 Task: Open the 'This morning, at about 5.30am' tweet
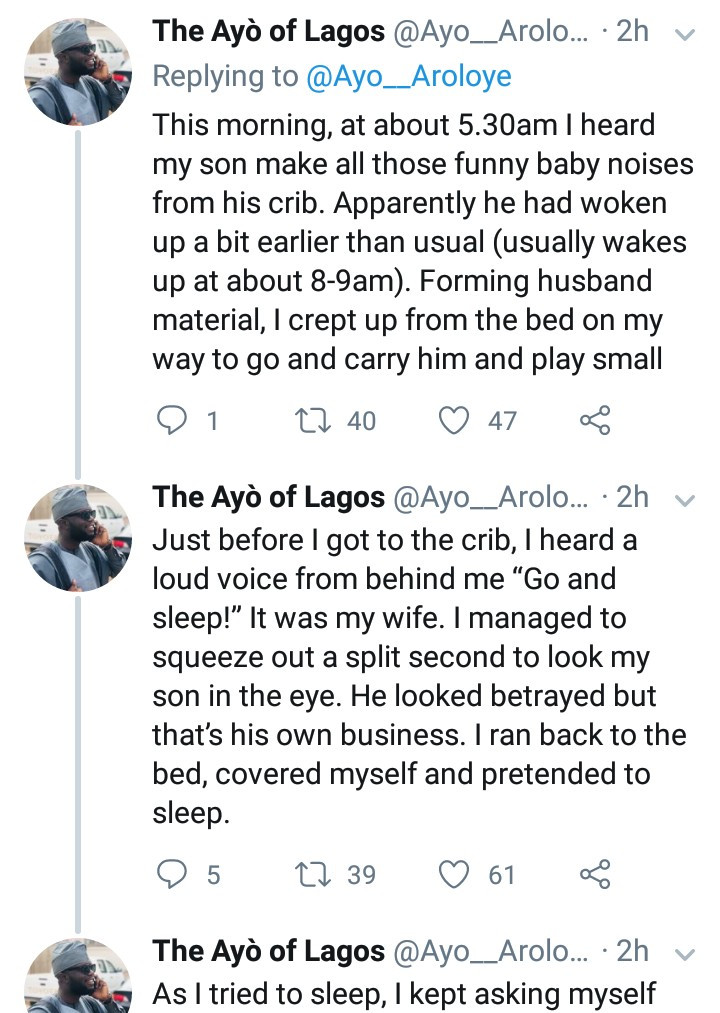coord(423,242)
